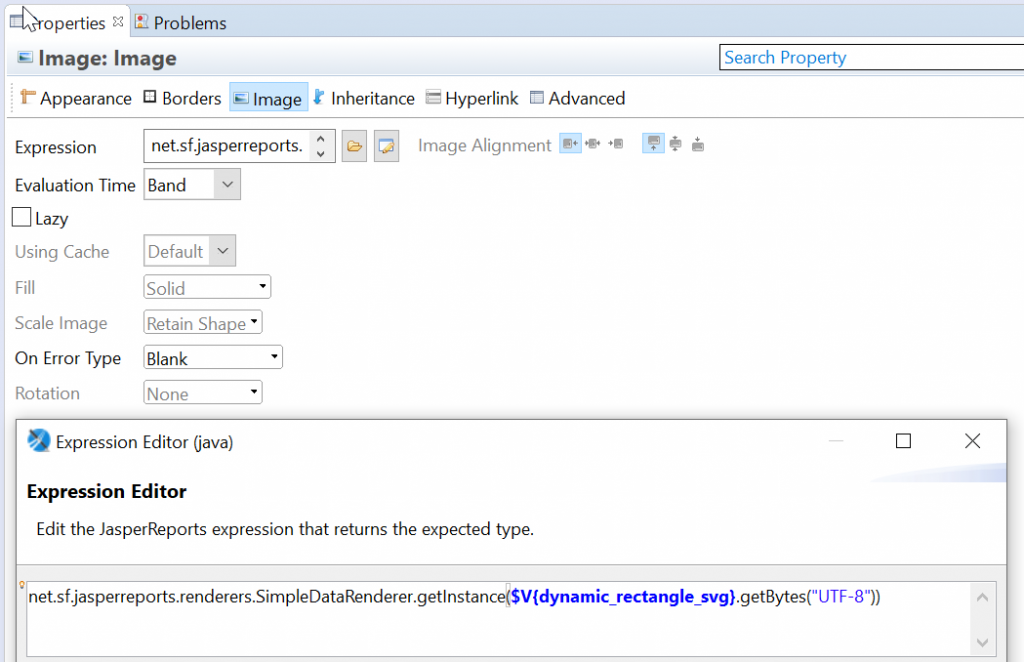Set horizontal center image alignment
1024x662 pixels.
[x=592, y=143]
